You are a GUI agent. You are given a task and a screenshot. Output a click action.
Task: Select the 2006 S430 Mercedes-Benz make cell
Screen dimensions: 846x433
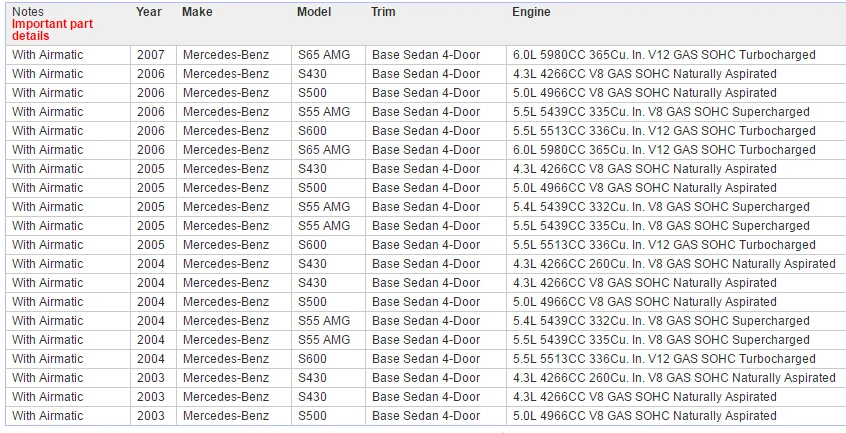pyautogui.click(x=234, y=74)
